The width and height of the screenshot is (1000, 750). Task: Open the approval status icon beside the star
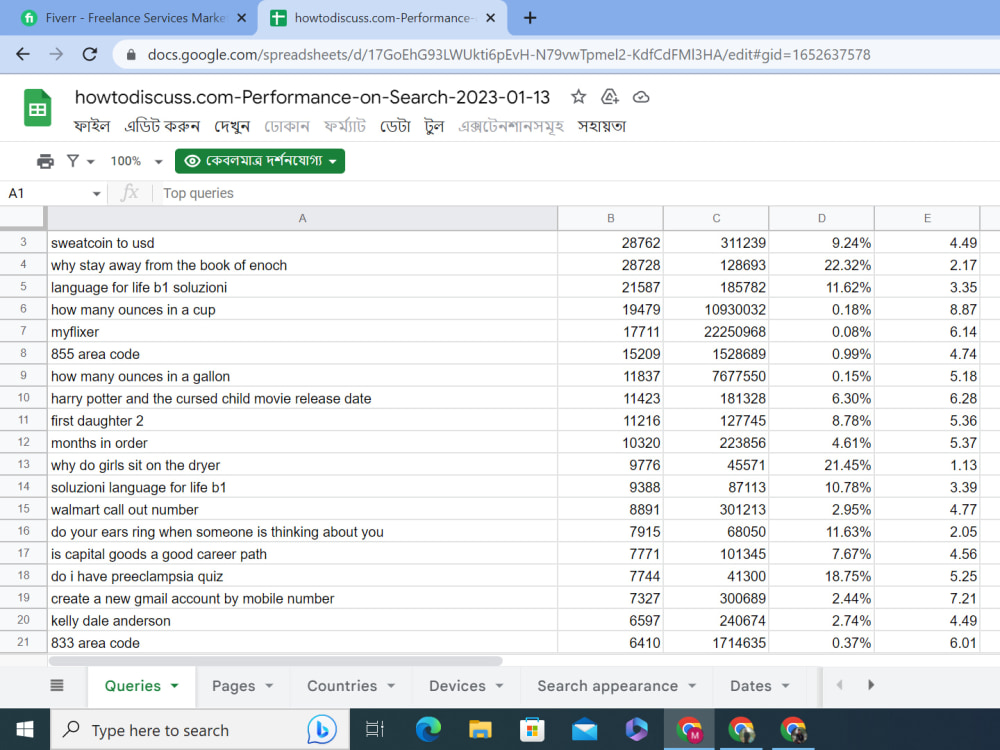click(x=610, y=97)
